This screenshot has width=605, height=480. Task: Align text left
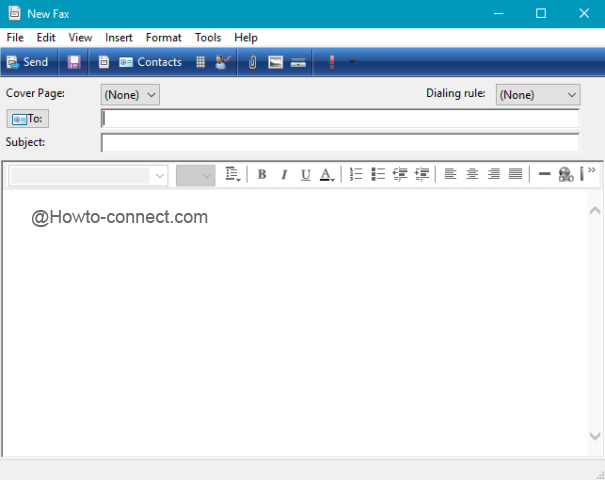(x=450, y=174)
